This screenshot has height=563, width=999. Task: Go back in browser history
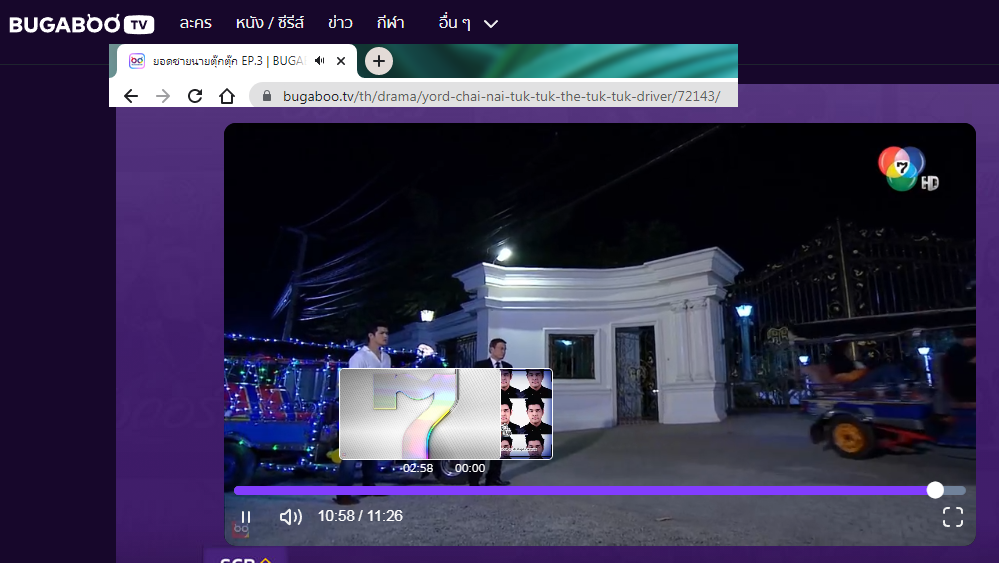[131, 96]
